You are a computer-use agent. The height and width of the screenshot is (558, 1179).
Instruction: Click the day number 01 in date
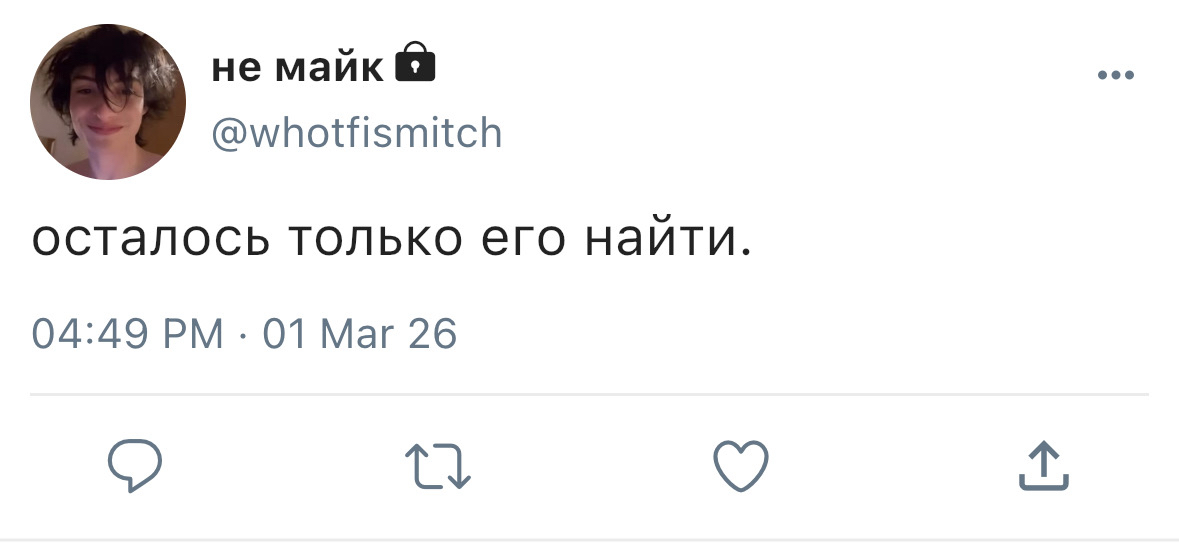coord(283,334)
